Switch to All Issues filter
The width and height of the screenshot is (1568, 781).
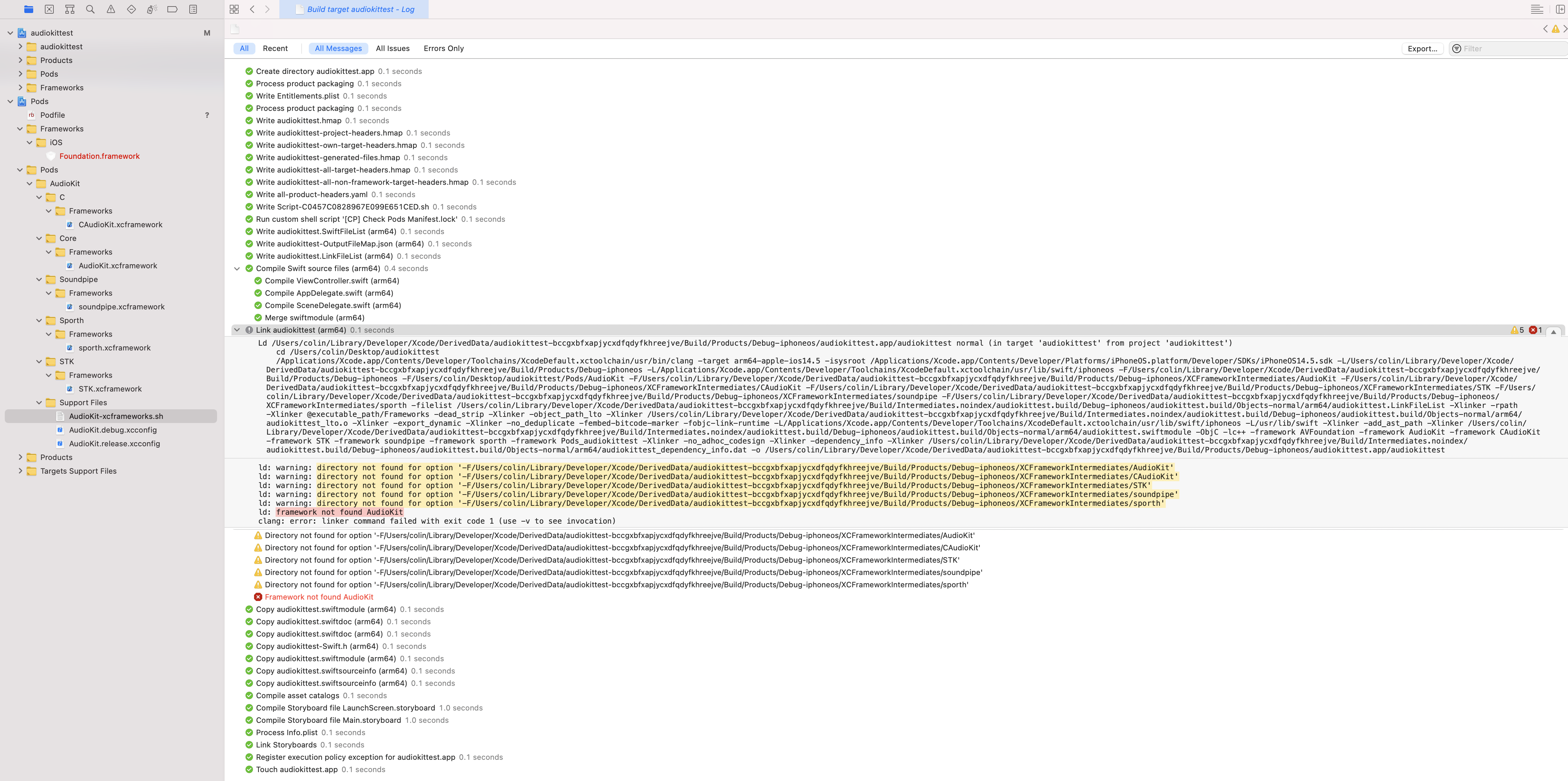point(393,49)
